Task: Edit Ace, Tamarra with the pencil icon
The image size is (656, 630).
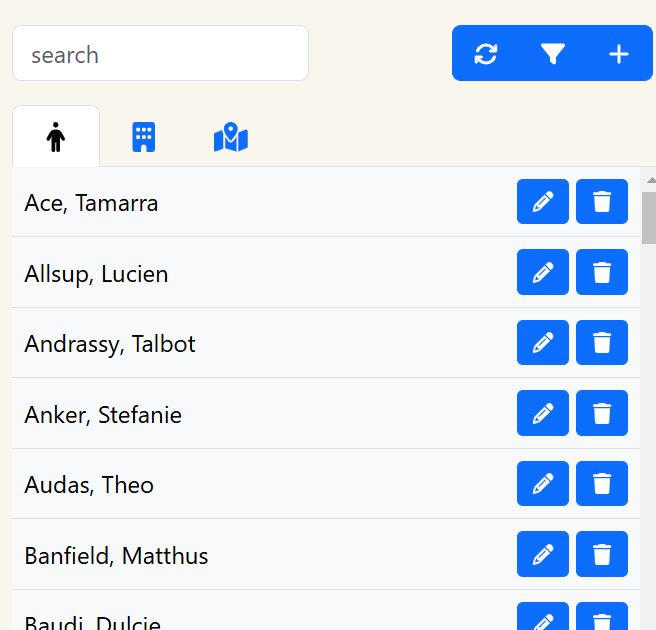Action: coord(543,202)
